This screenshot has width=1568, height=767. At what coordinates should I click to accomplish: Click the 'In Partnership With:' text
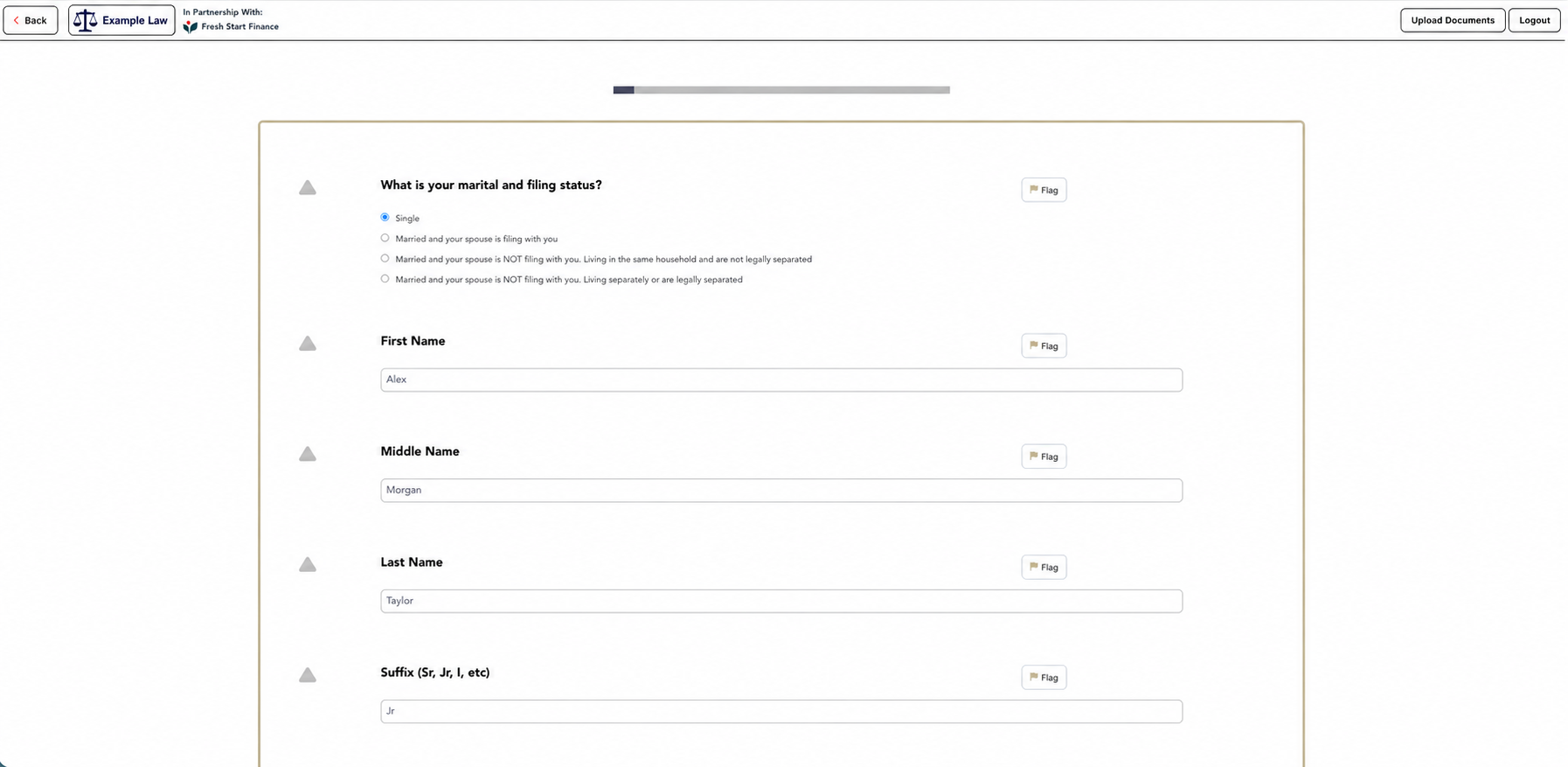223,12
